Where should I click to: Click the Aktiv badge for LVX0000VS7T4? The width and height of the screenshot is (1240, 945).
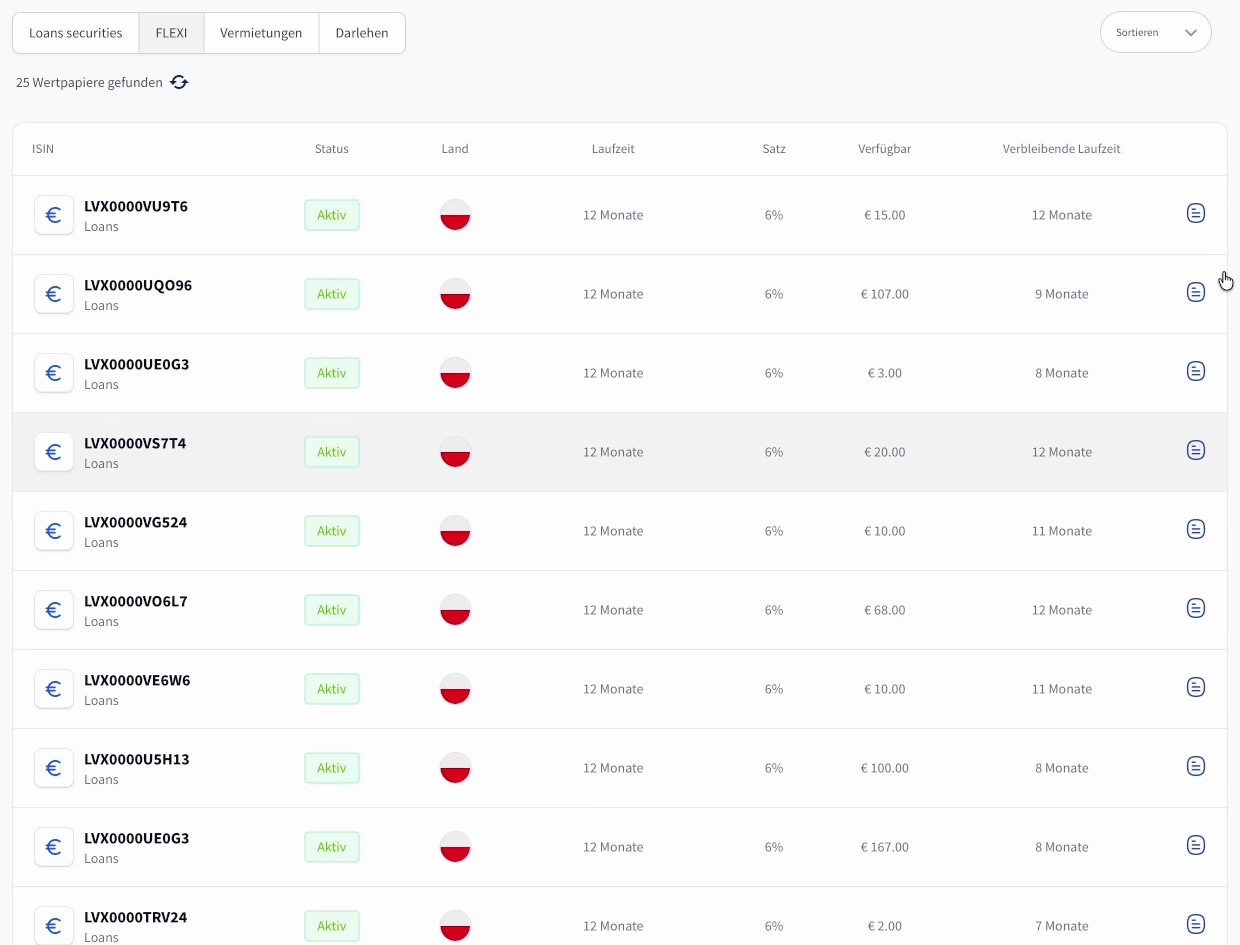[x=332, y=452]
